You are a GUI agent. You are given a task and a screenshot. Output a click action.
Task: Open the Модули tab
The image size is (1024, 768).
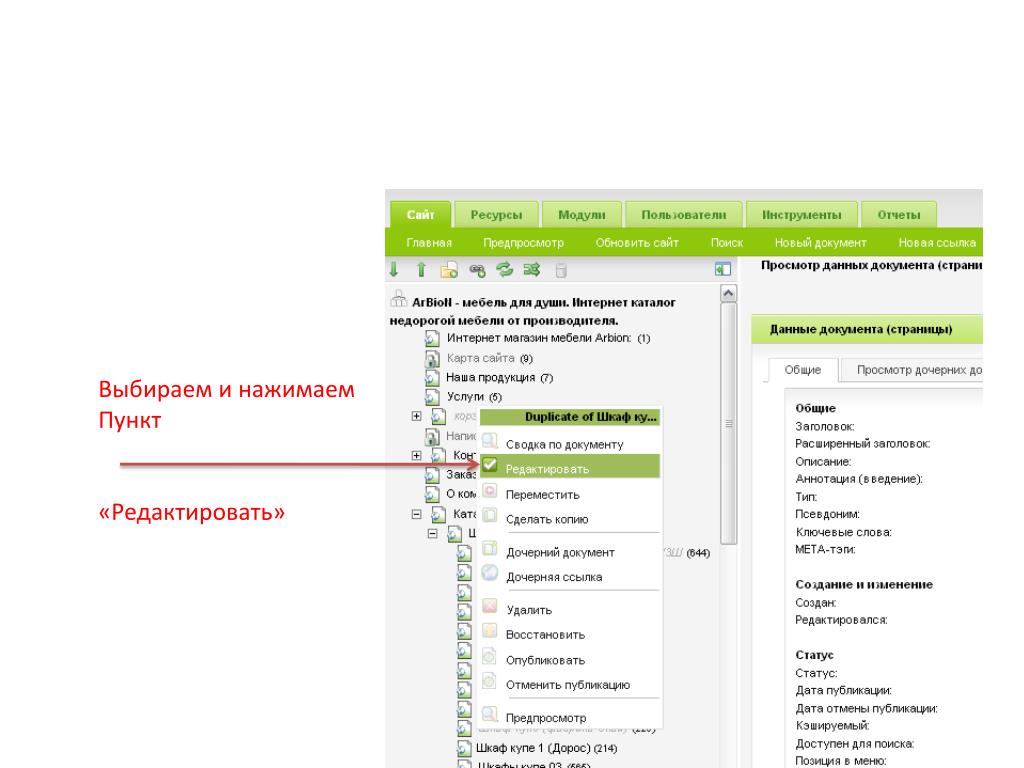coord(582,214)
